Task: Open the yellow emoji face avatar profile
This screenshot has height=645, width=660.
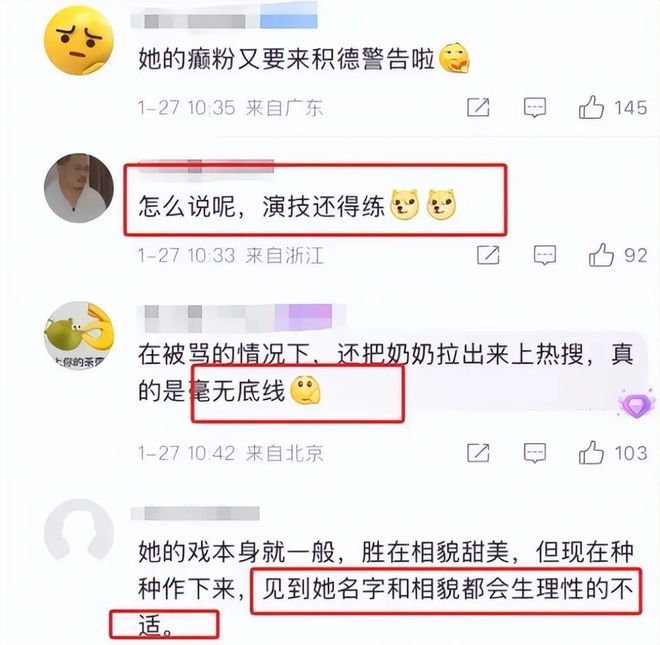Action: [x=79, y=40]
